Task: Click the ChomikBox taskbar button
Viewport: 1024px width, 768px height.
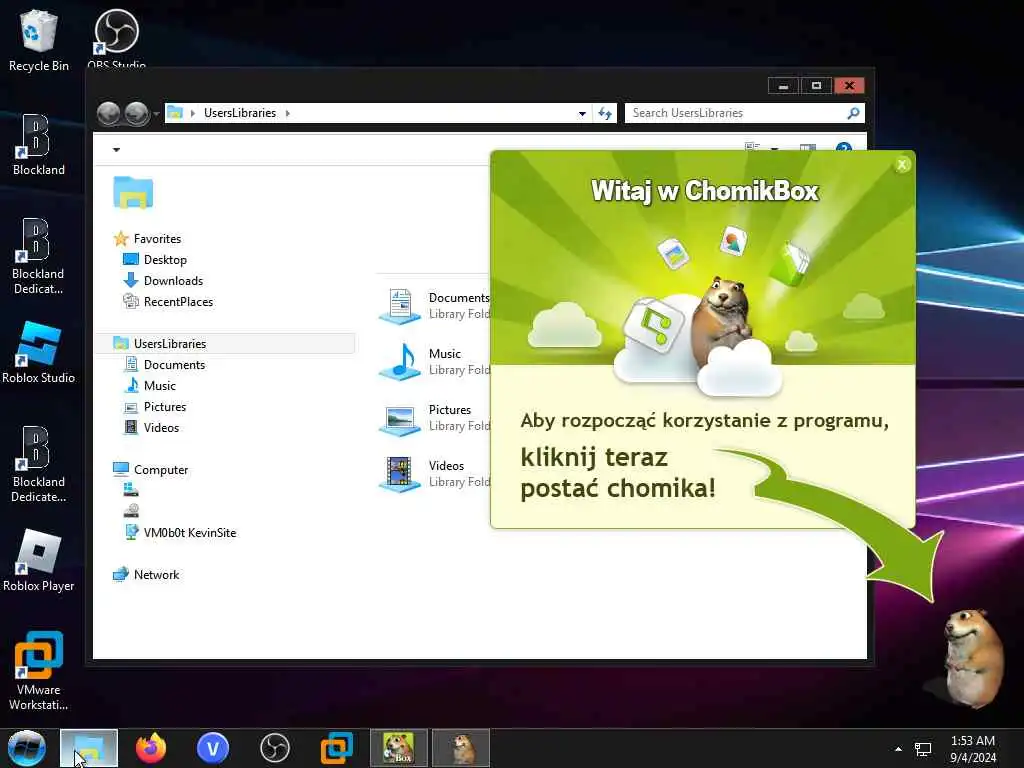Action: (x=399, y=748)
